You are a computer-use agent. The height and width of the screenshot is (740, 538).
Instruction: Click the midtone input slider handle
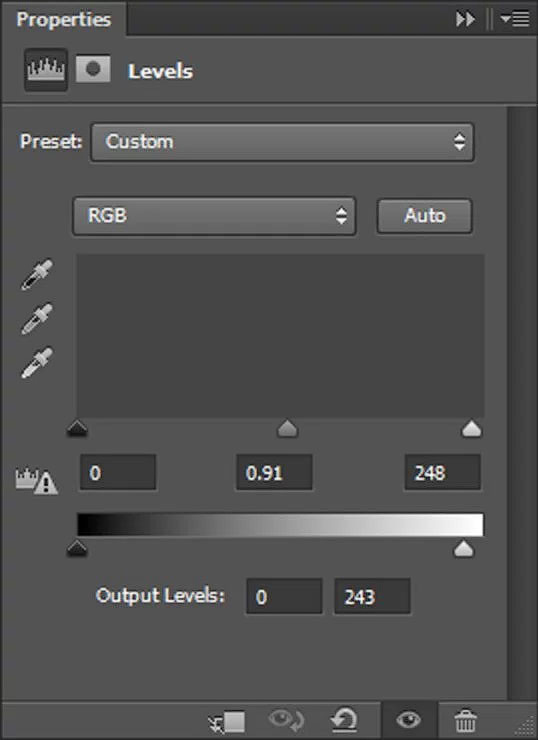coord(287,429)
